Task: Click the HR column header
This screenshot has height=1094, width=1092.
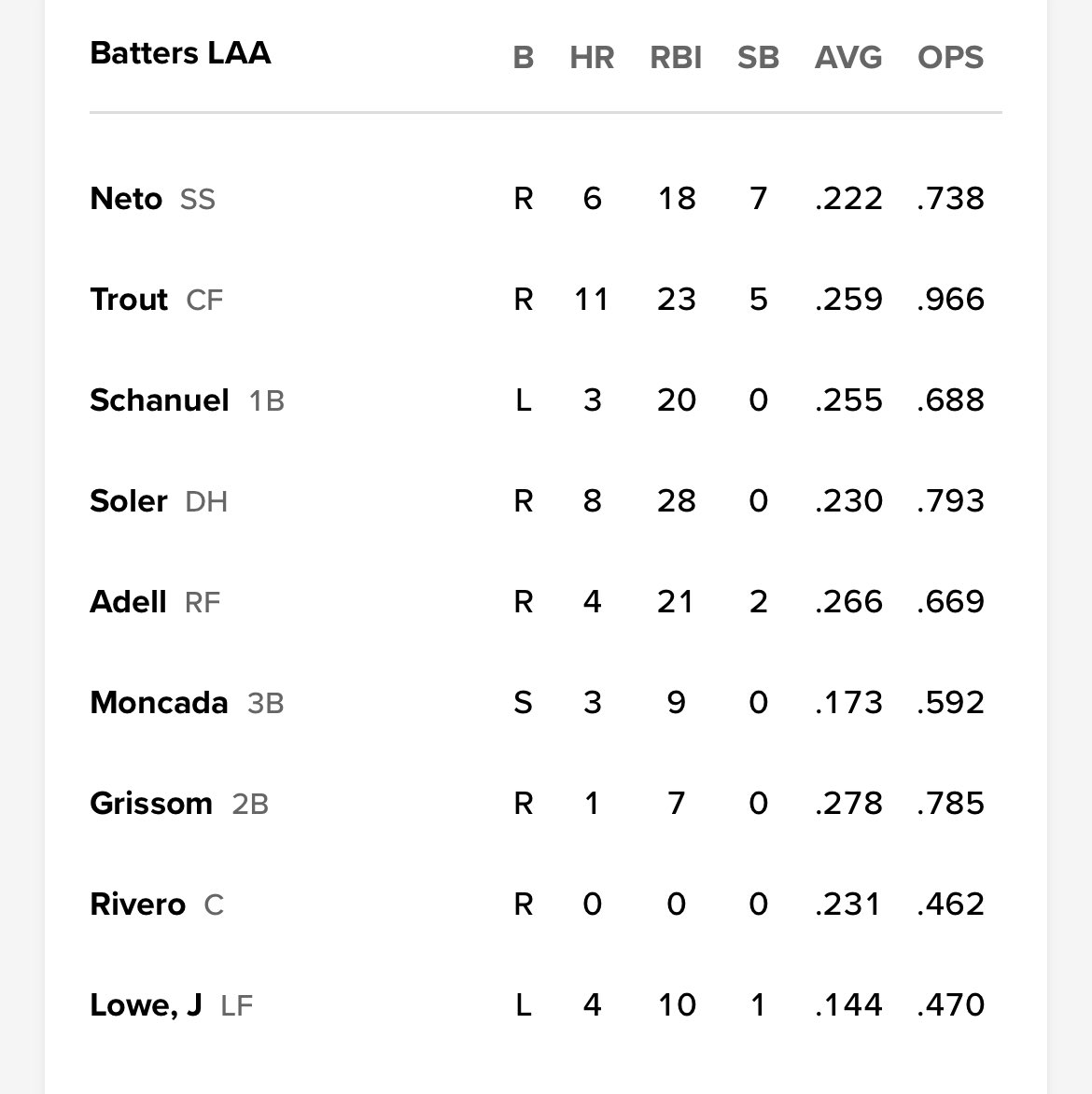Action: (592, 57)
